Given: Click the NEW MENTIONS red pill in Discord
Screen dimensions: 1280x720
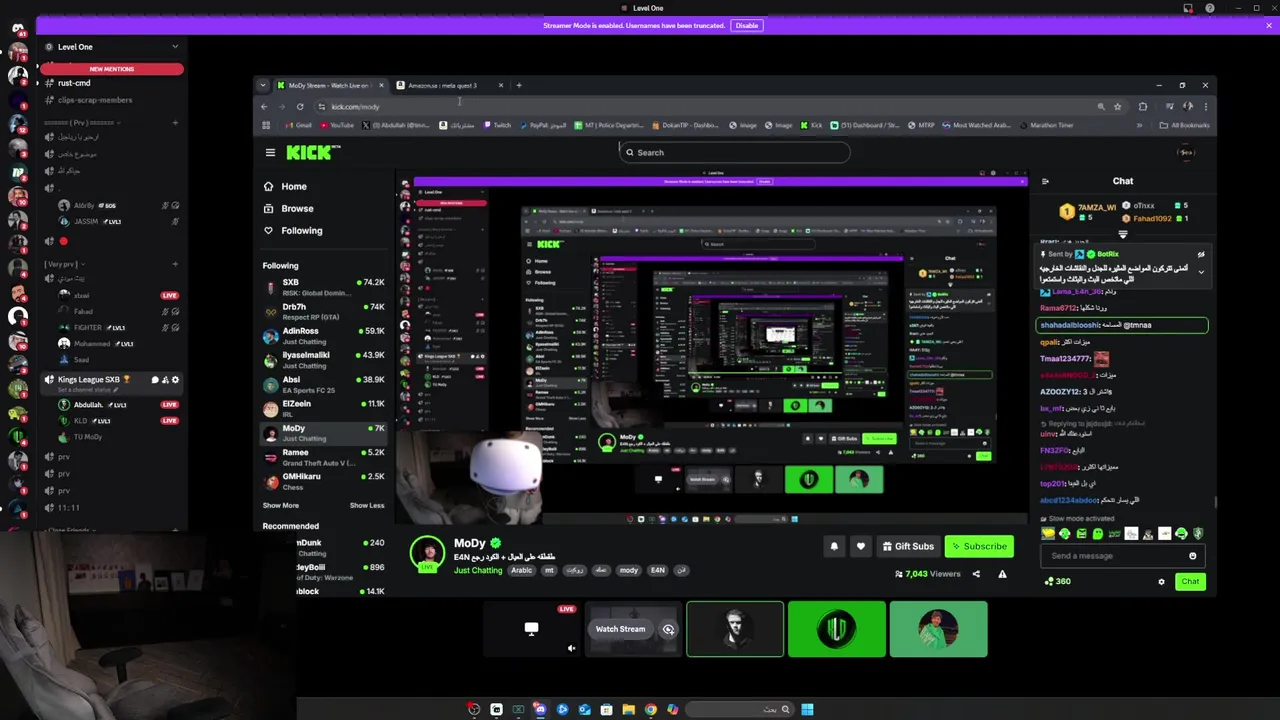Looking at the screenshot, I should click(x=111, y=69).
